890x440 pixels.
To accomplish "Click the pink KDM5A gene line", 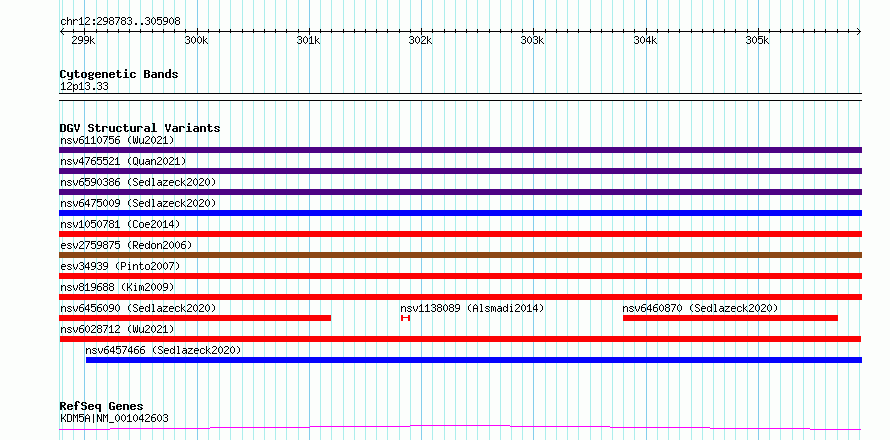I will coord(460,427).
